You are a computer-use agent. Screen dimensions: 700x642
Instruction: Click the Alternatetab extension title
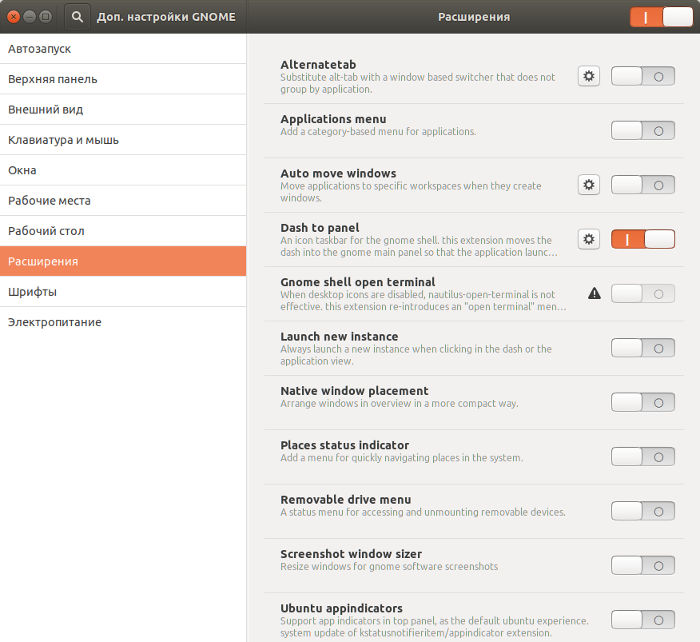(318, 65)
